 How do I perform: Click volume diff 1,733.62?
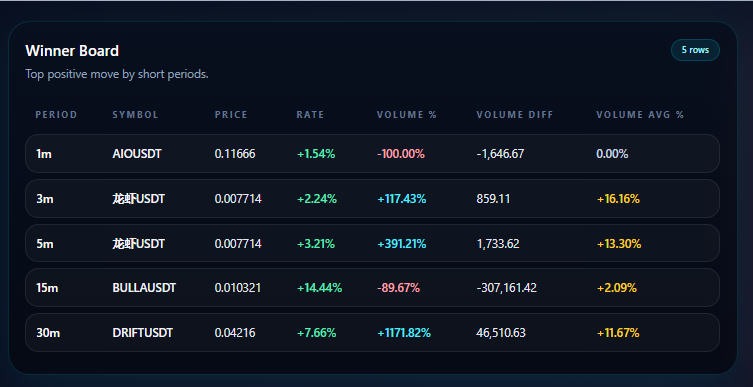[498, 244]
